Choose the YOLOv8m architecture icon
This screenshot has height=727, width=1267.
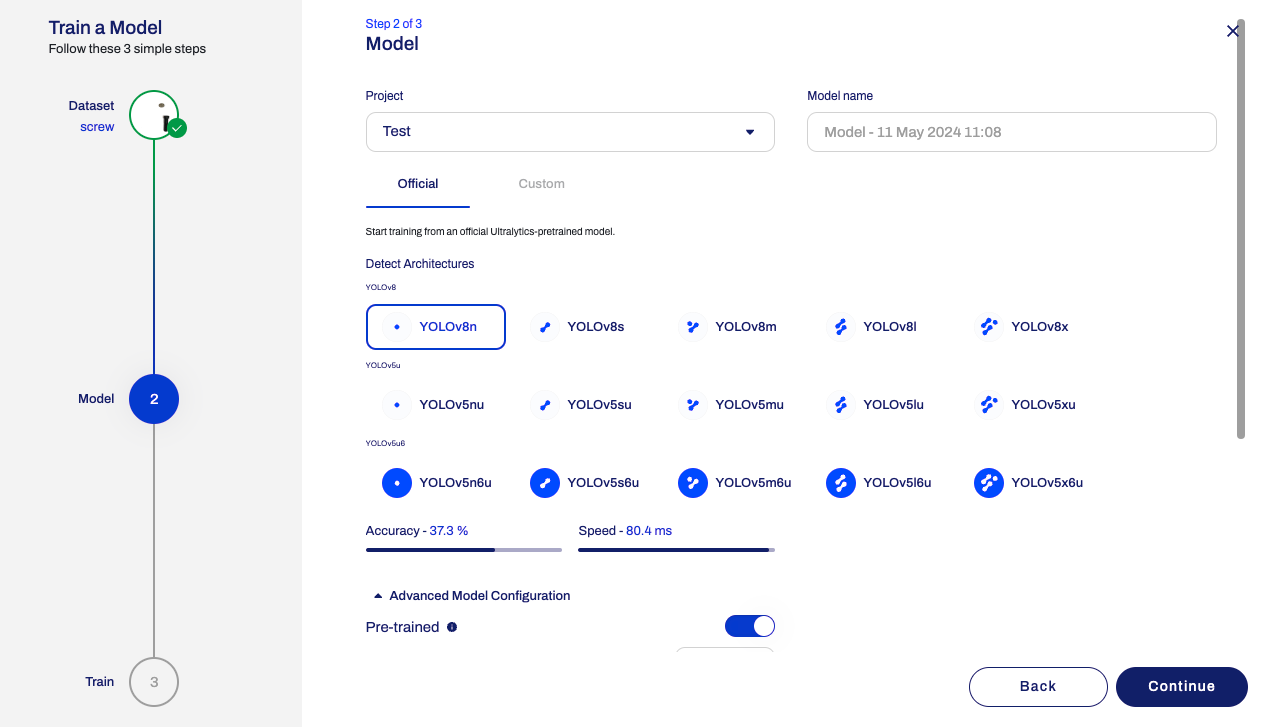pyautogui.click(x=692, y=327)
